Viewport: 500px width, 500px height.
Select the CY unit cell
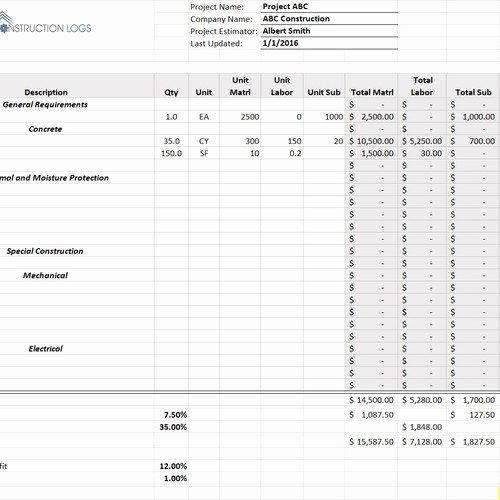point(204,141)
